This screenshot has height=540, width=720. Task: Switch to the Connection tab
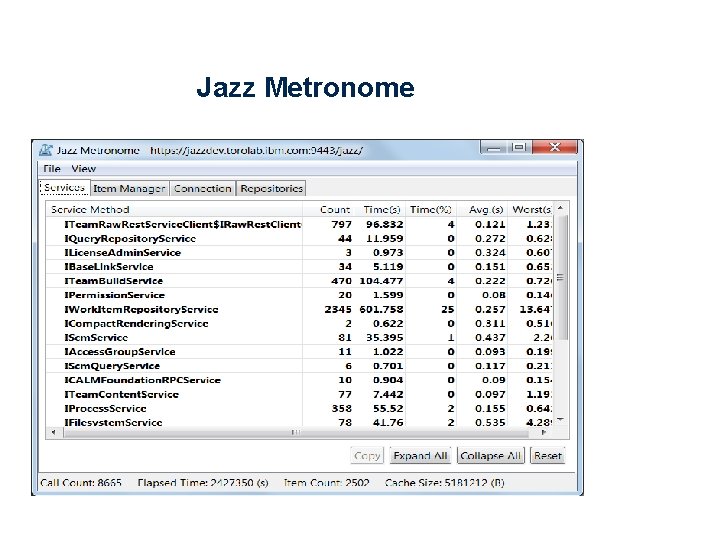click(x=202, y=188)
